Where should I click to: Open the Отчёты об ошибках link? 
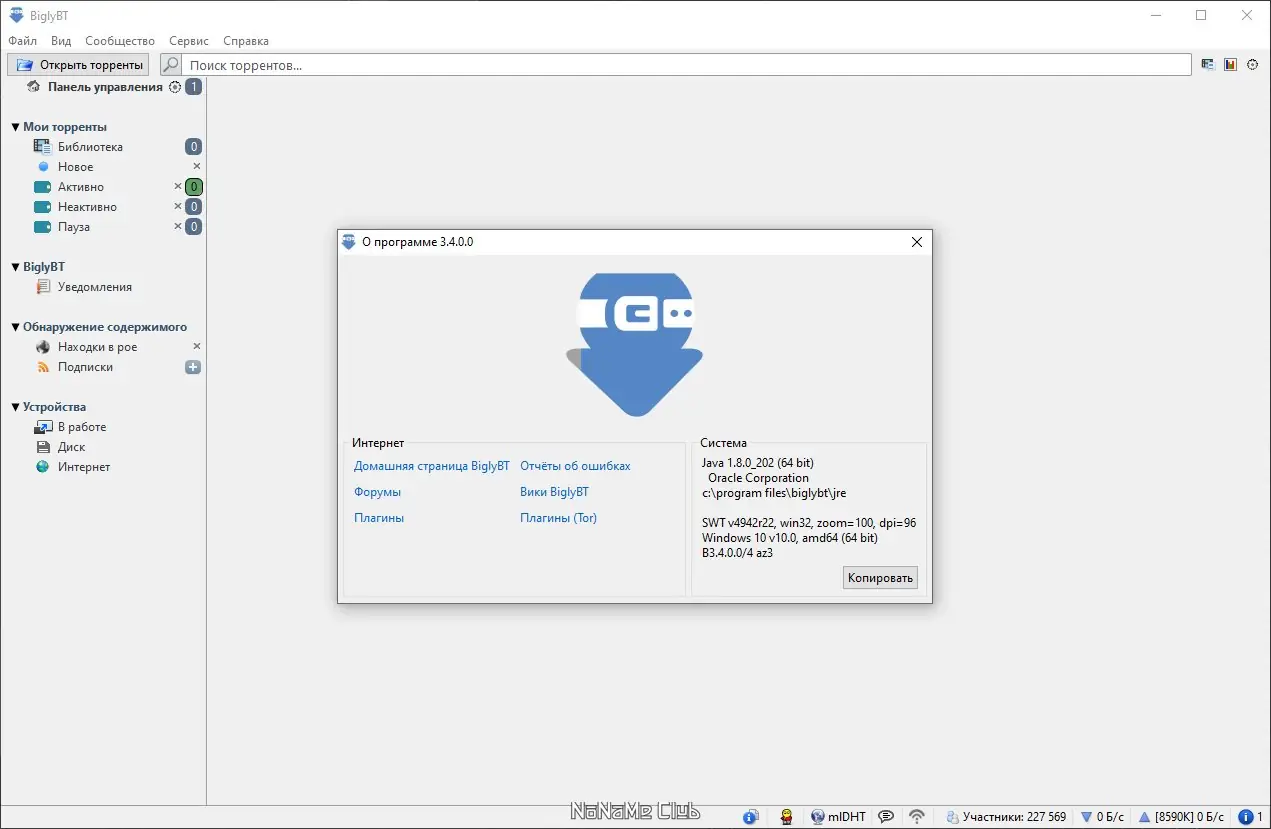coord(575,466)
